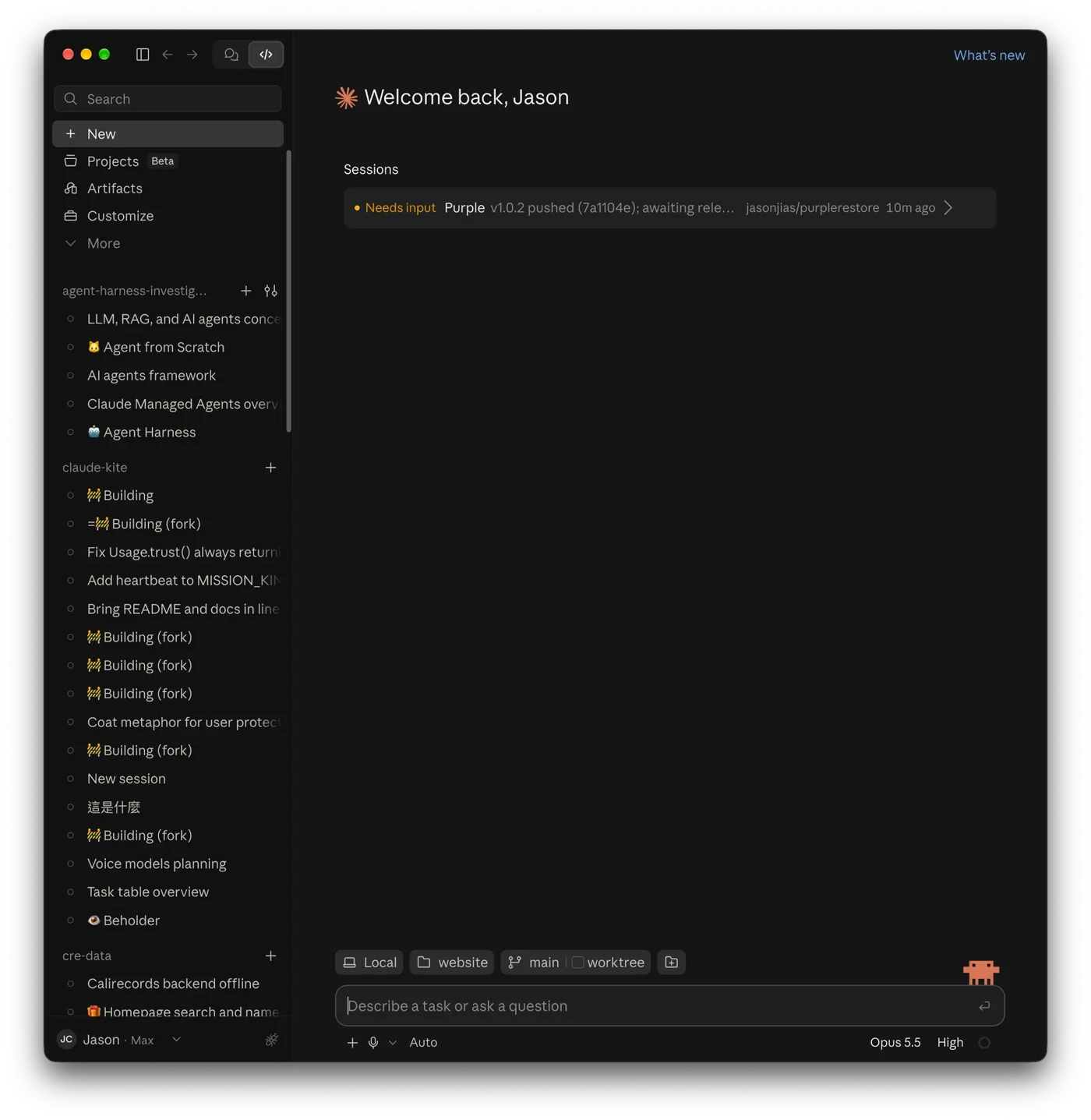
Task: Click the Local environment button
Action: click(x=369, y=963)
